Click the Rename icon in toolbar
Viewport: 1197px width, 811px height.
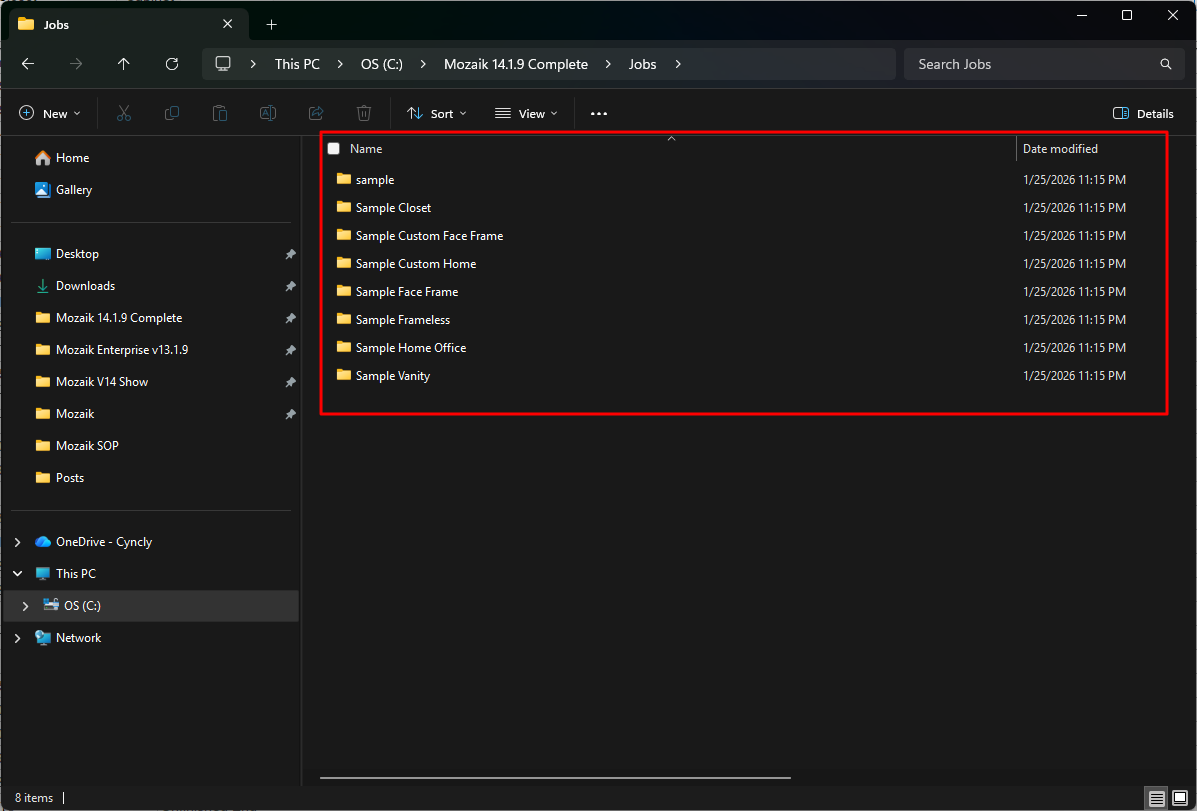pyautogui.click(x=268, y=114)
